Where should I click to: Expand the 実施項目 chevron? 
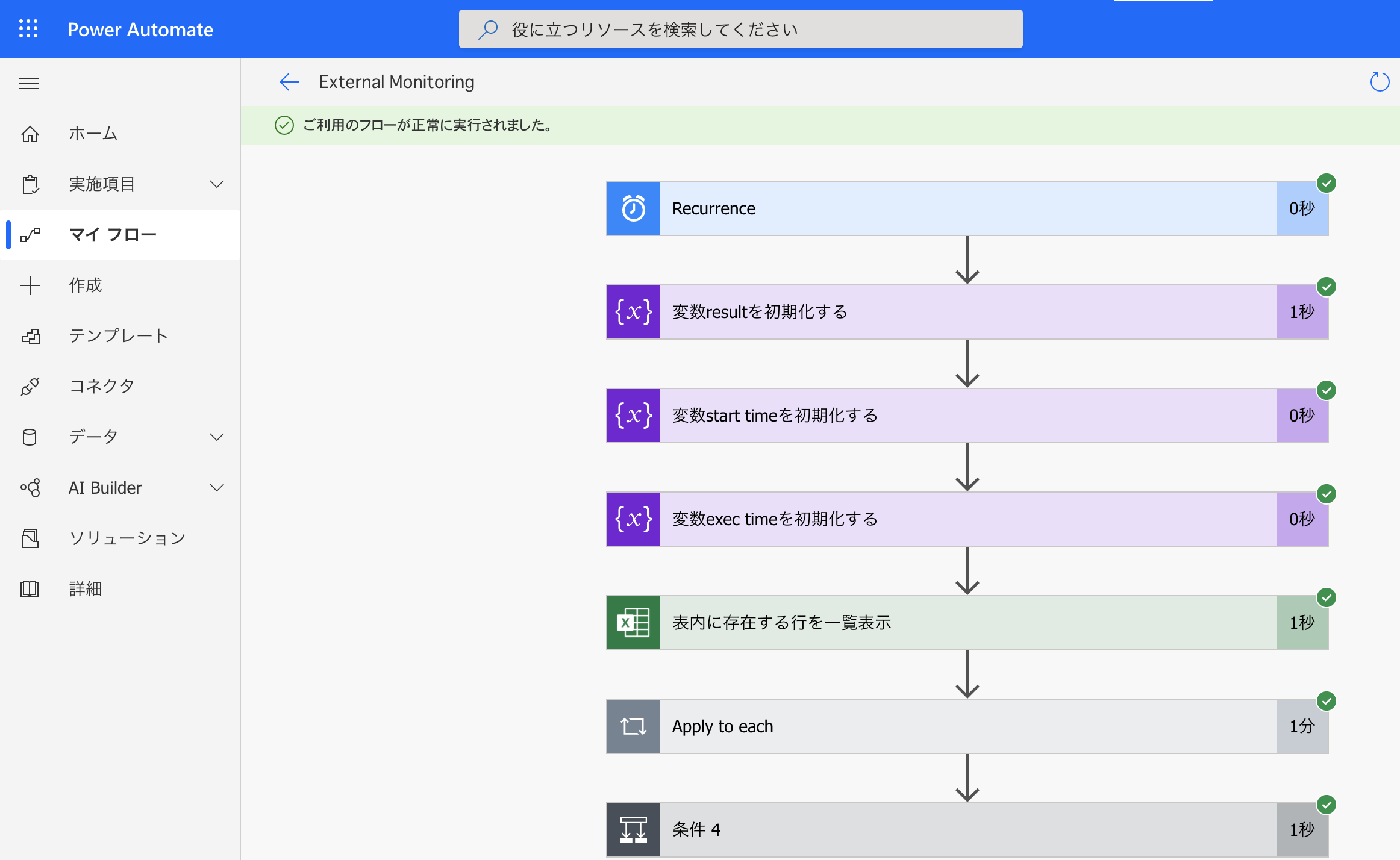coord(217,184)
